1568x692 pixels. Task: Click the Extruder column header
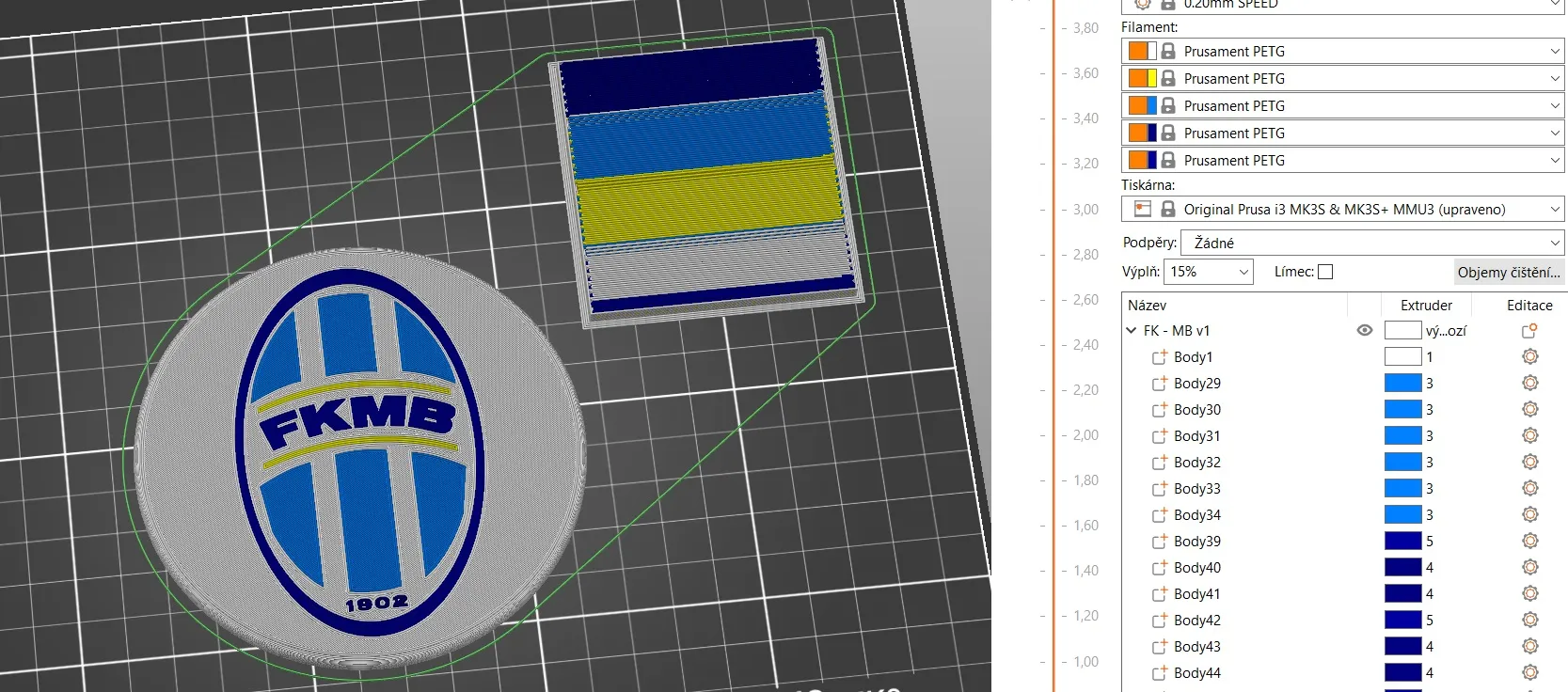coord(1426,306)
